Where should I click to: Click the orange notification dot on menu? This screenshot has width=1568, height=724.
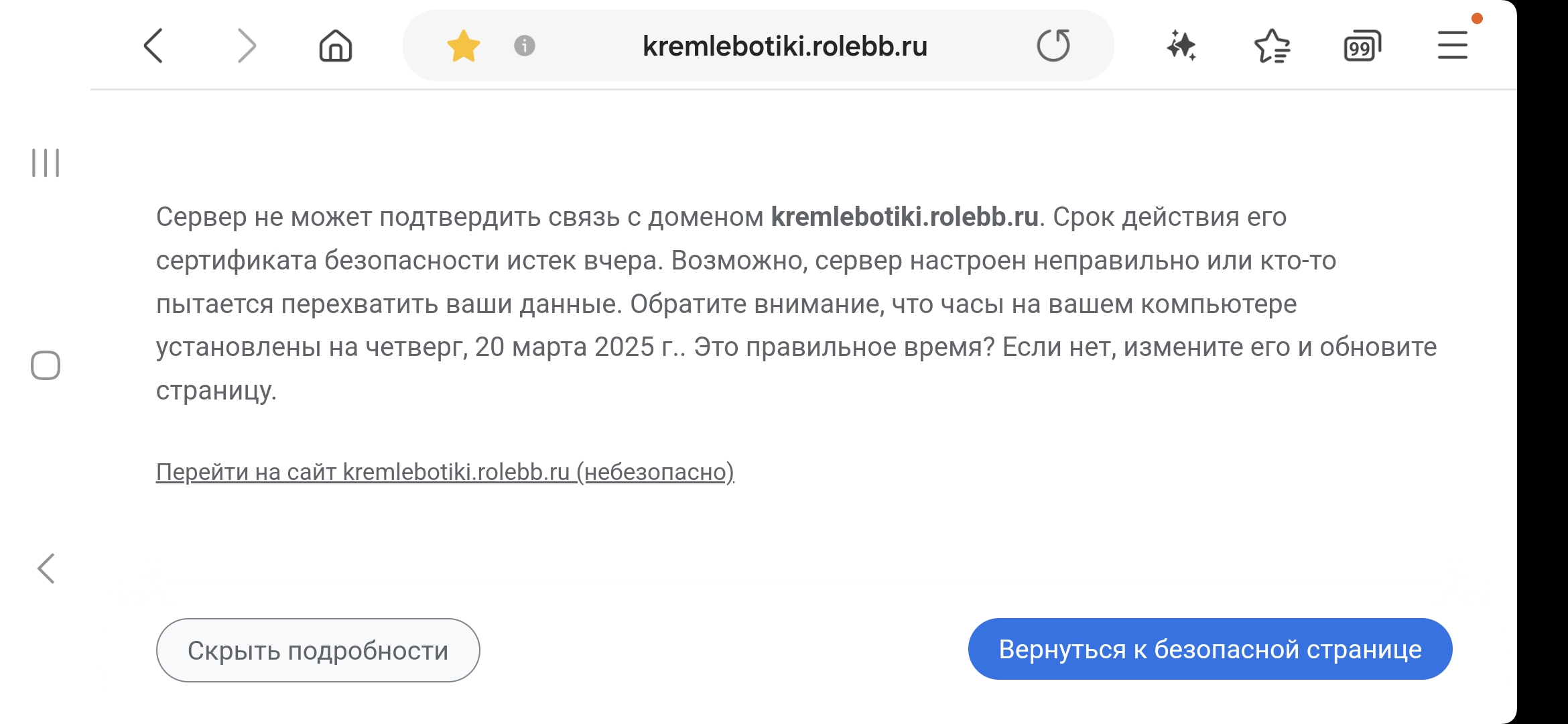[1477, 18]
